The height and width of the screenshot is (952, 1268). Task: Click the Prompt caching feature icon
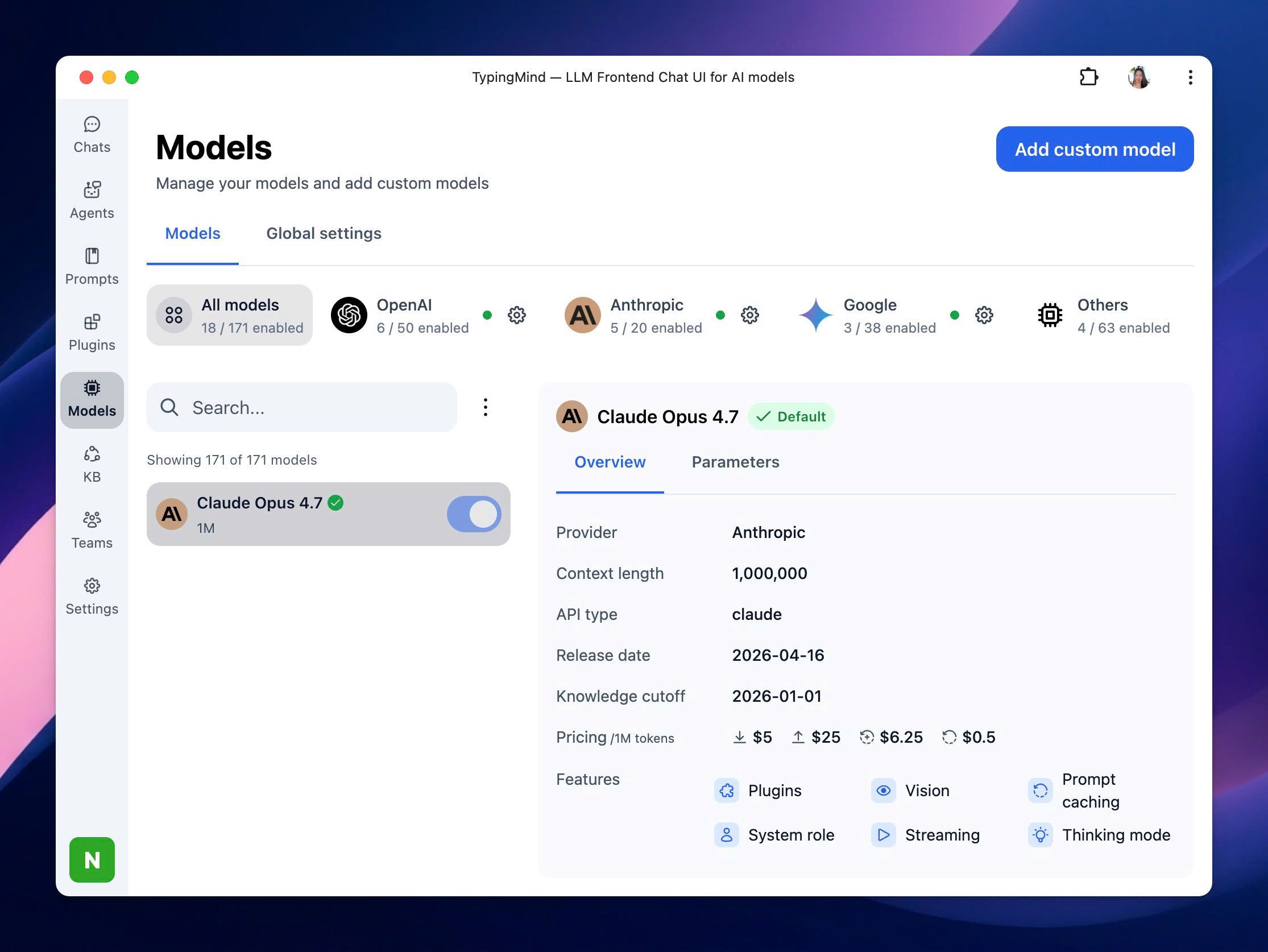(1041, 790)
